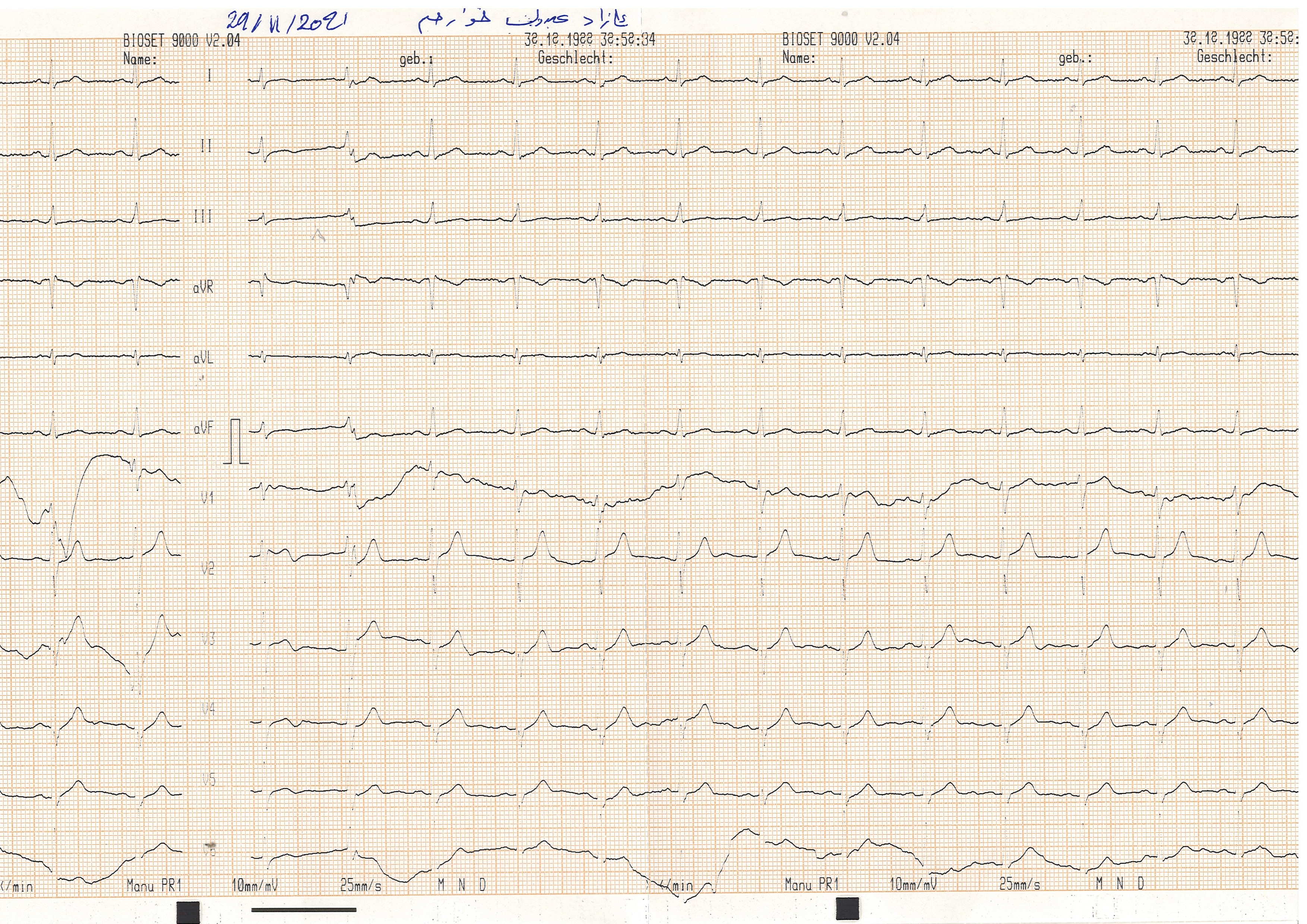Click the printed timestamp ending 32:52:34

pyautogui.click(x=590, y=40)
